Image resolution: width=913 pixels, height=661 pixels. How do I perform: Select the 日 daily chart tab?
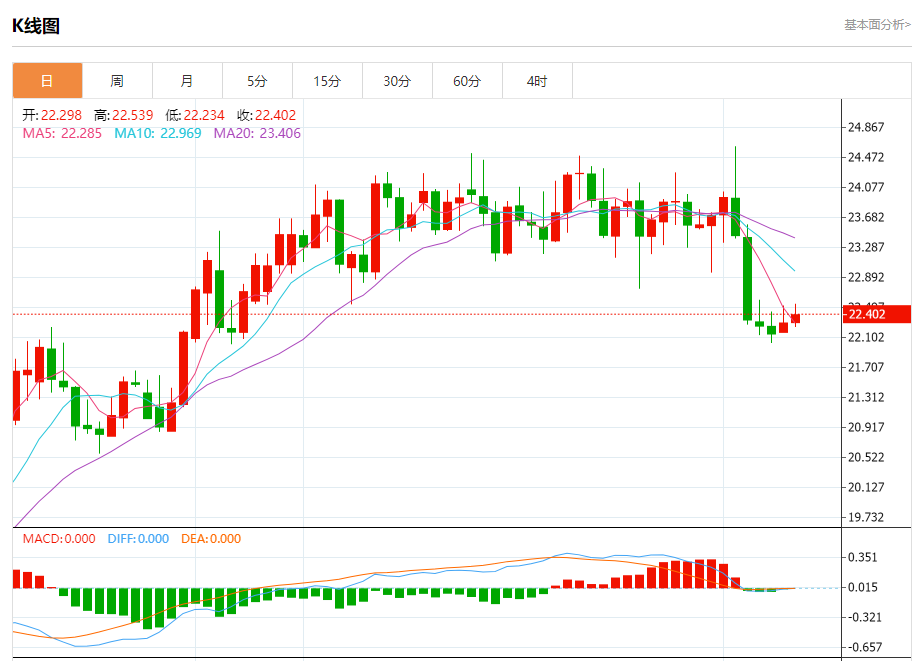(47, 81)
